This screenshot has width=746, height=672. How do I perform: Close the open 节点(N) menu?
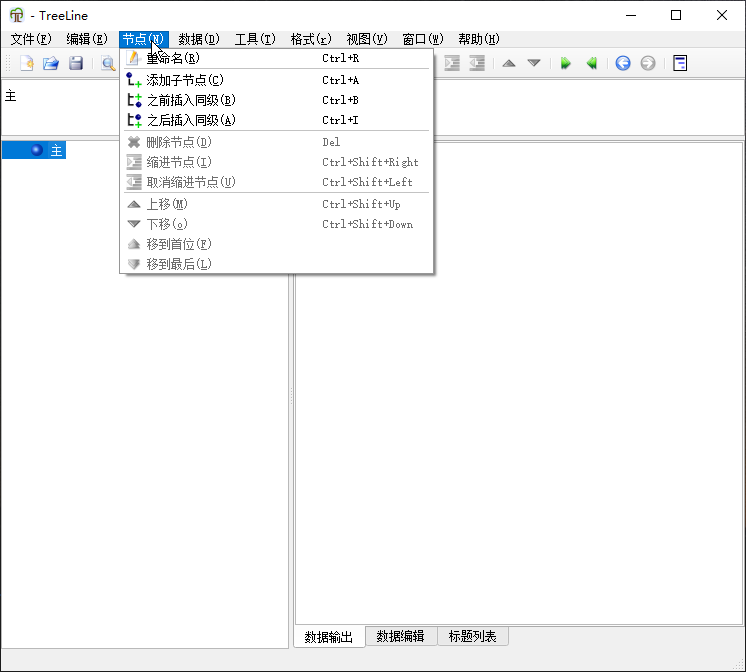(143, 39)
